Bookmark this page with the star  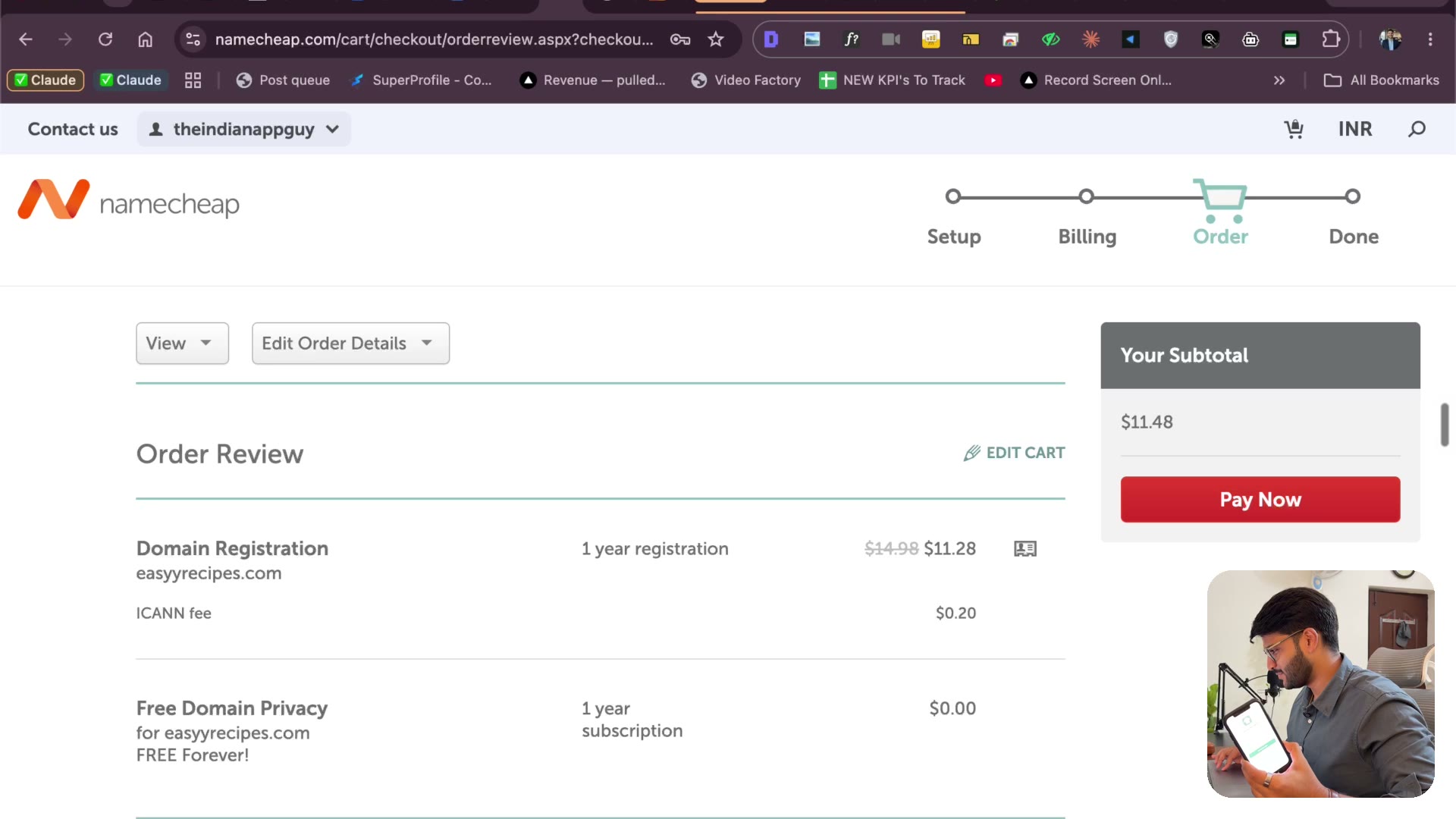(x=716, y=39)
